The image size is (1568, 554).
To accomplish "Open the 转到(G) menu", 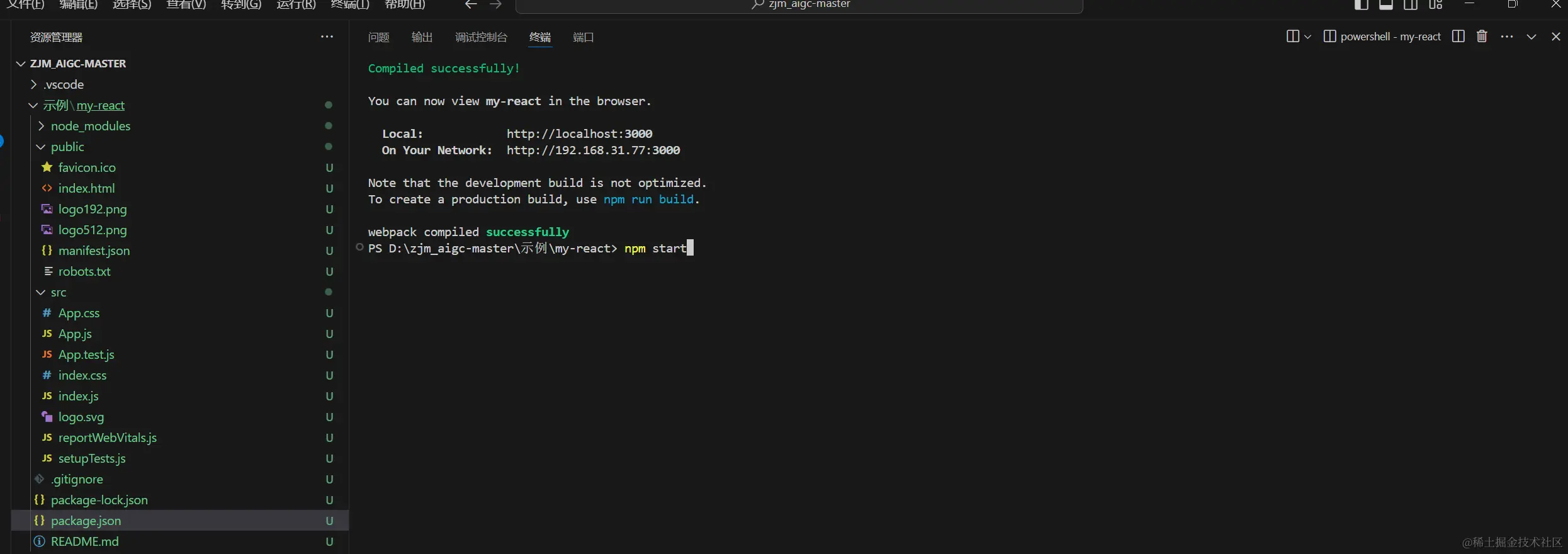I will [241, 4].
